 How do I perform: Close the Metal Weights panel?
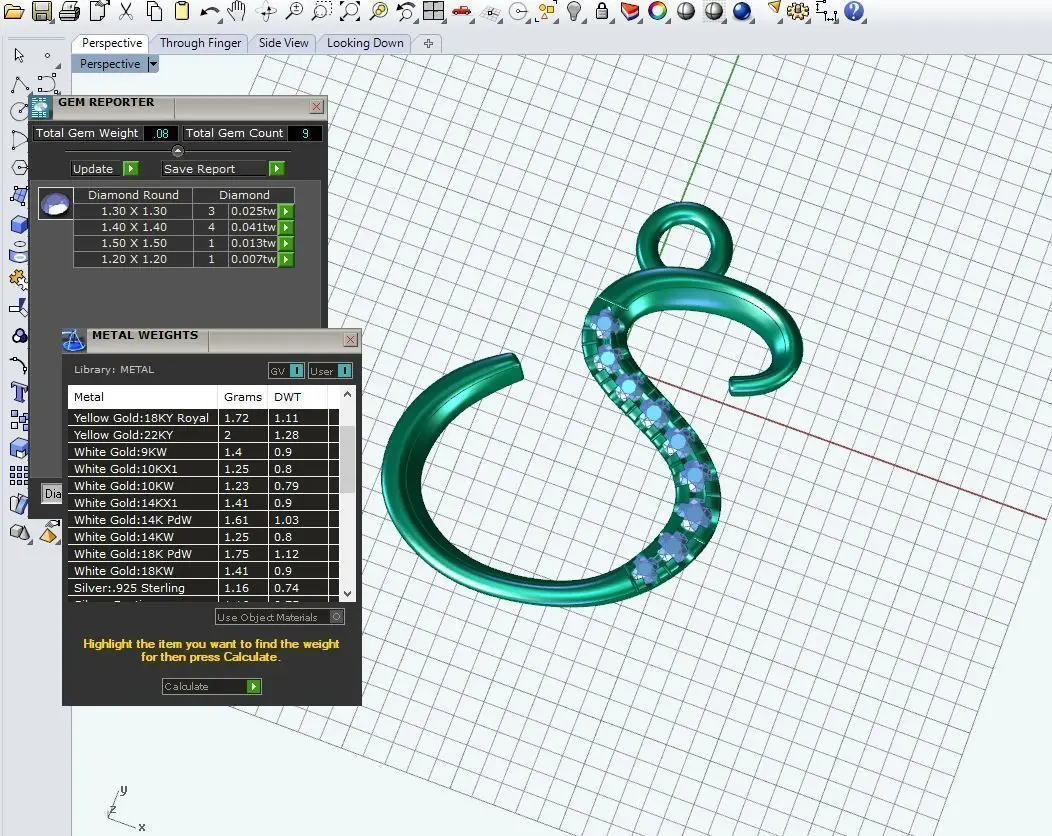350,339
